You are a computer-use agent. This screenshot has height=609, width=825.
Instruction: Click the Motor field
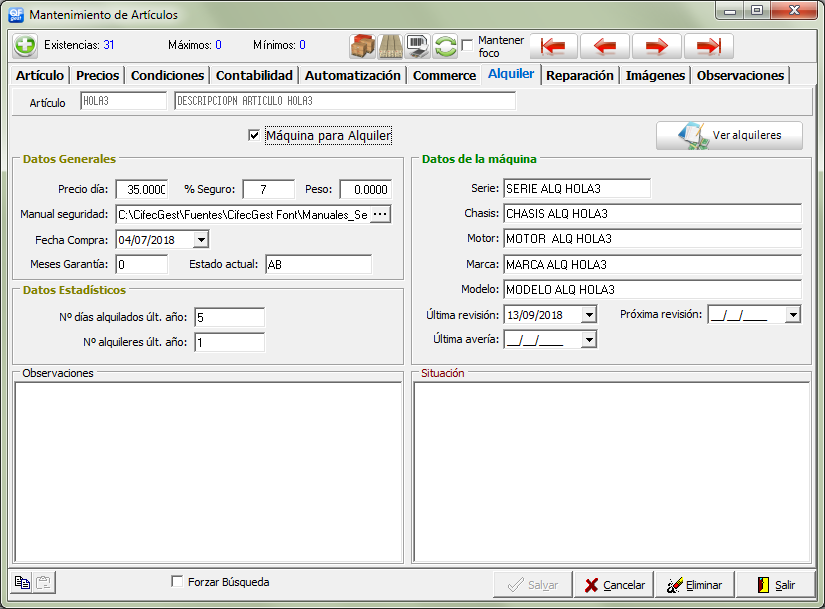[652, 238]
